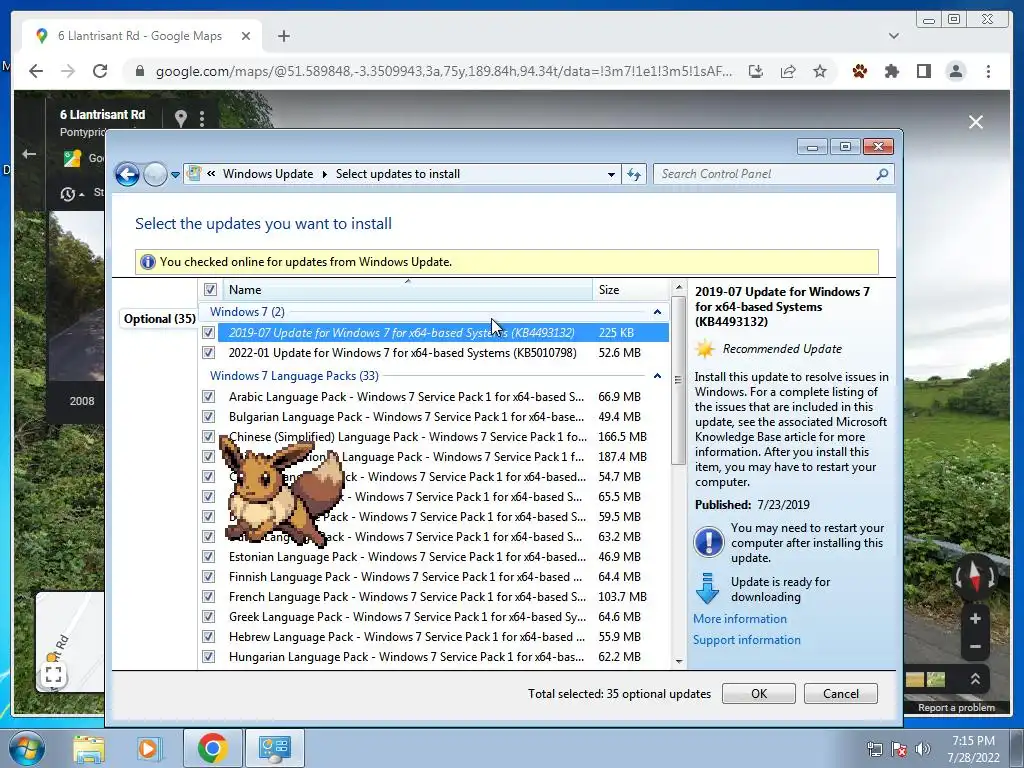Uncheck the French Language Pack checkbox

pyautogui.click(x=208, y=596)
